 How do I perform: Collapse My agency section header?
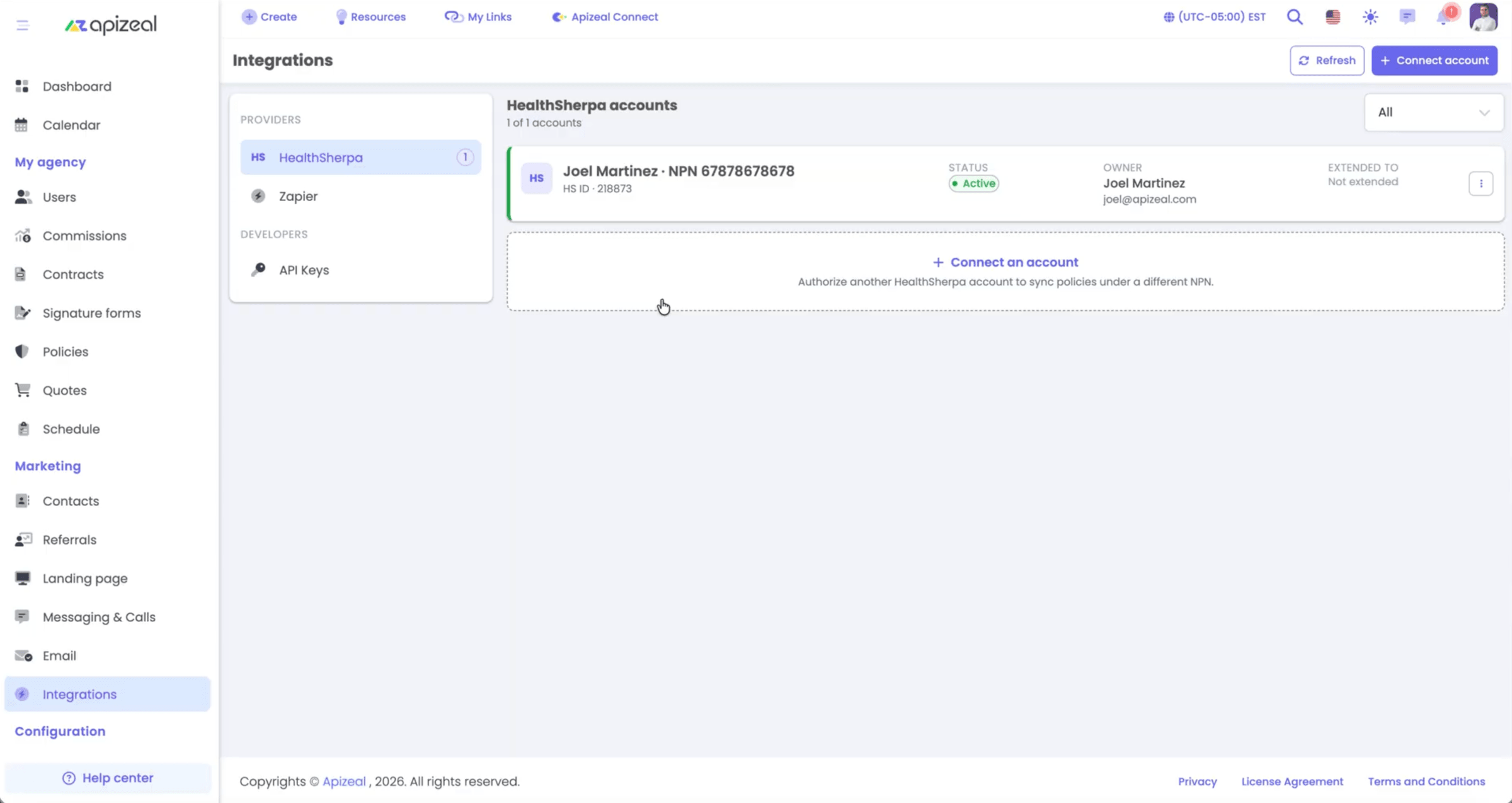coord(50,162)
